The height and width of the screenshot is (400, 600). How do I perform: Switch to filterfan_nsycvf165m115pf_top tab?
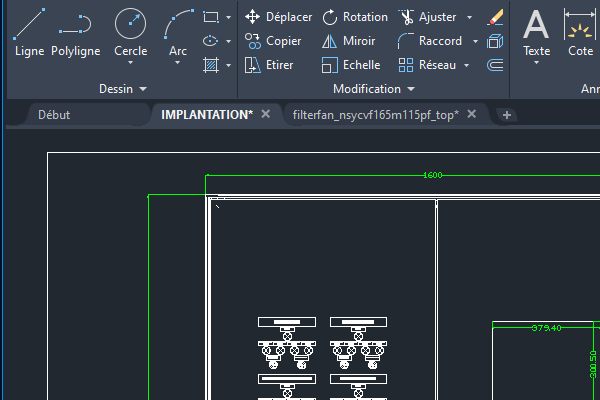pyautogui.click(x=375, y=114)
